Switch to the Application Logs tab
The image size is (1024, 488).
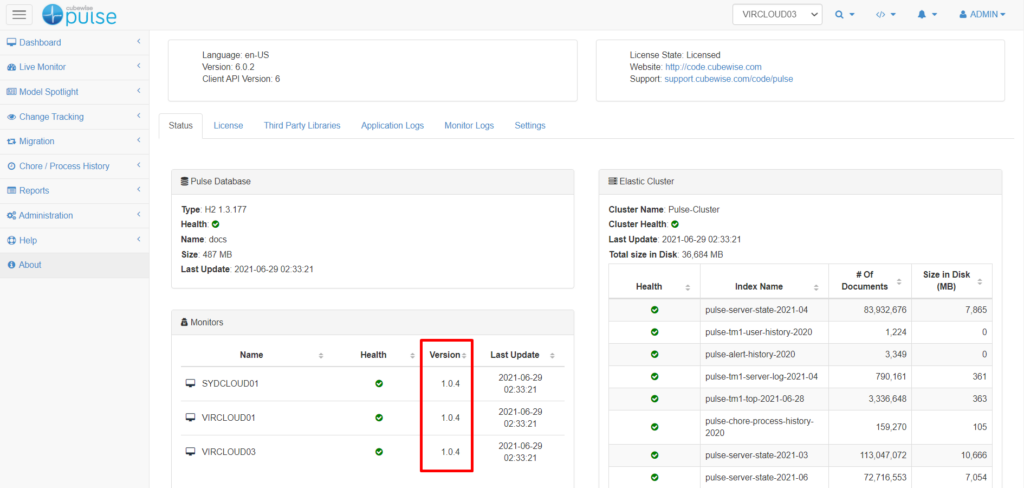tap(392, 126)
